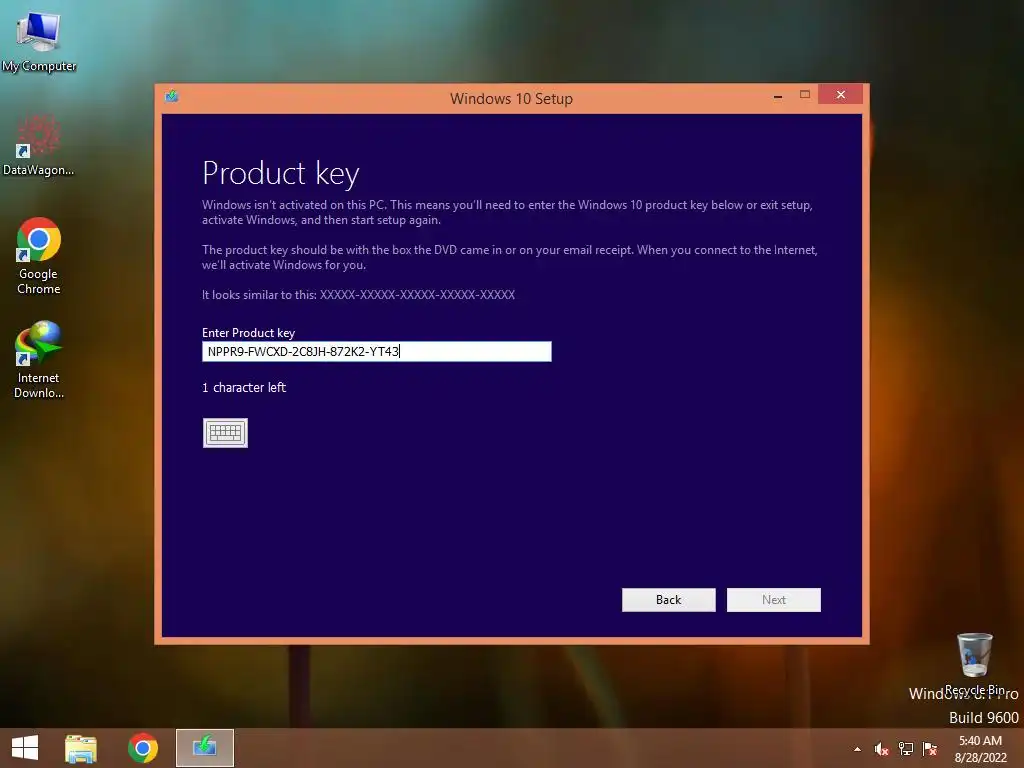Click the network tray icon
The image size is (1024, 768).
(x=906, y=749)
